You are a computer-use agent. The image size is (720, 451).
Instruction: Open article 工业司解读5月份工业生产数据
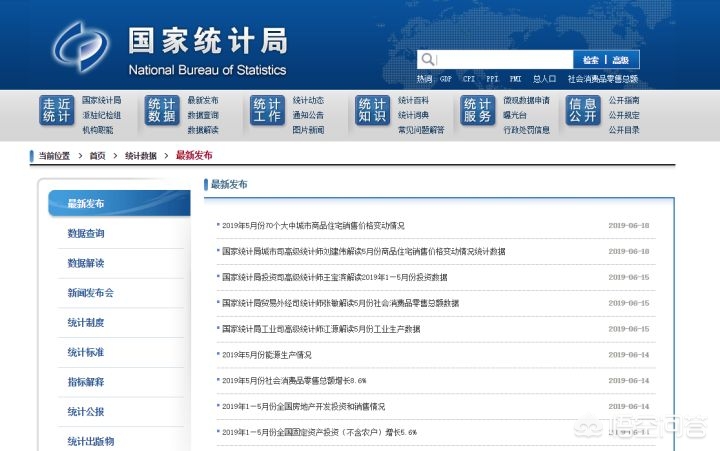coord(321,329)
